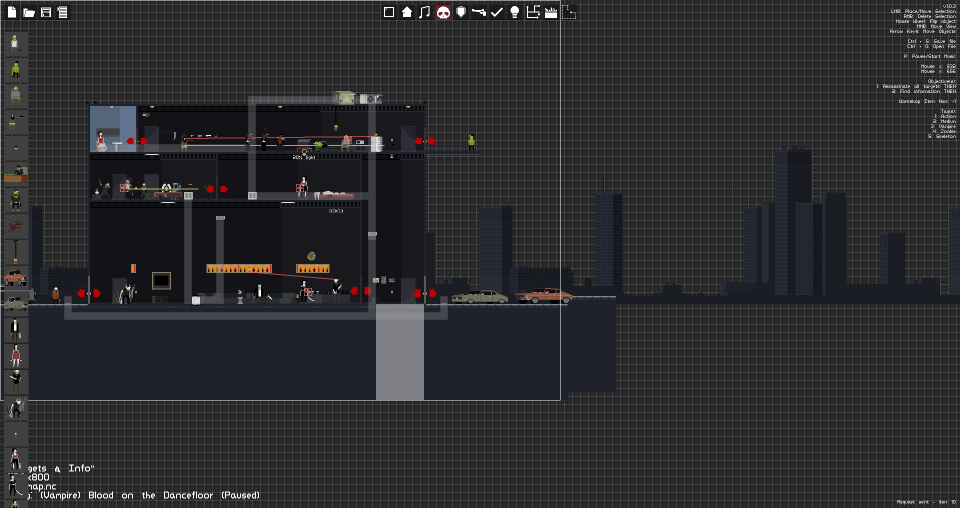This screenshot has width=960, height=508.
Task: Open the checkmark objectives tool
Action: (497, 12)
